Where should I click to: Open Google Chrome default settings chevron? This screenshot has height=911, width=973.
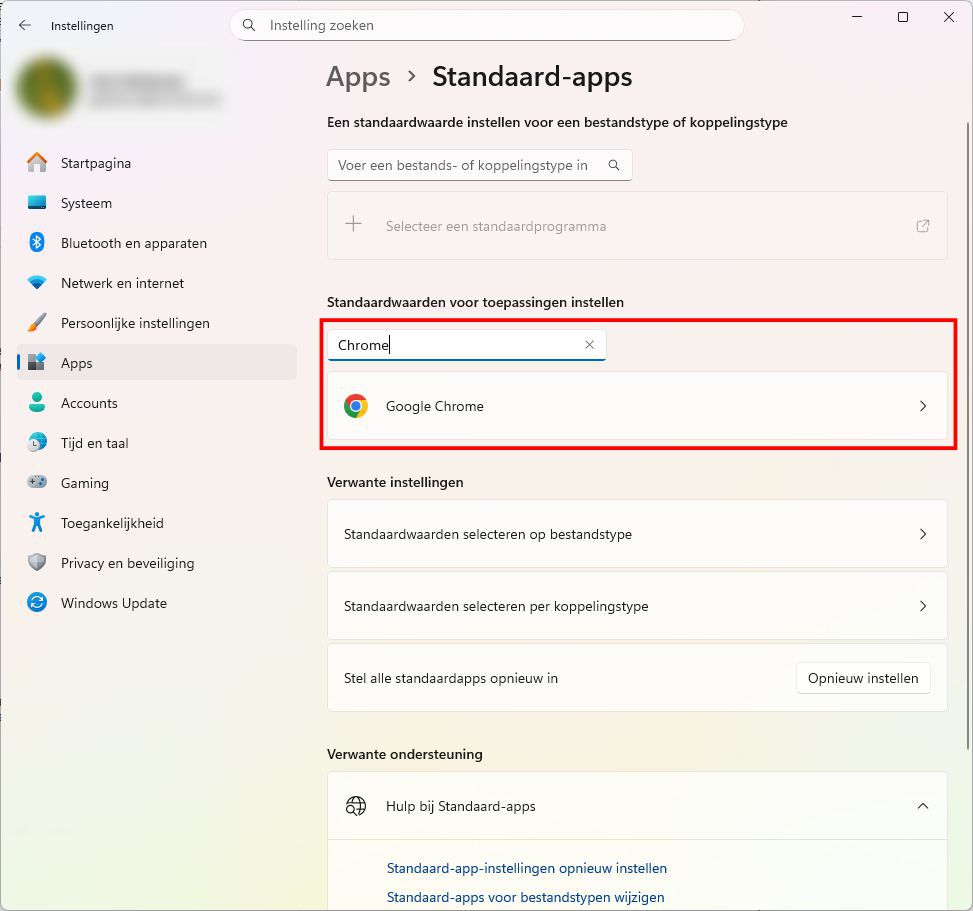[x=922, y=406]
